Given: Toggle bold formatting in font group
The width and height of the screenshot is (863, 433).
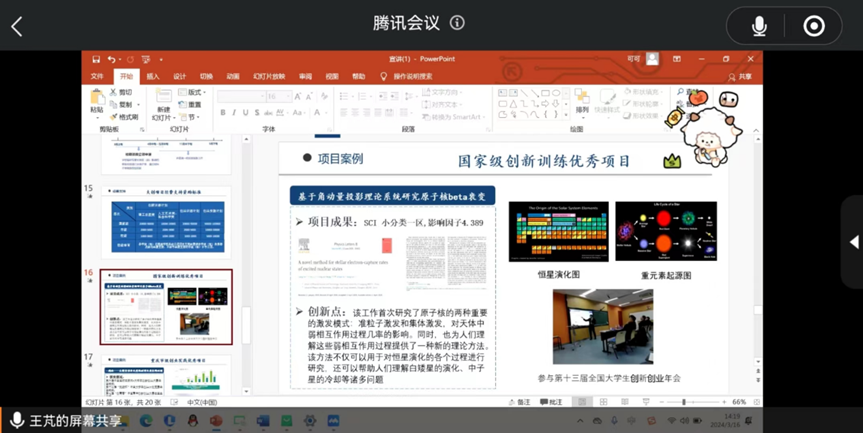Looking at the screenshot, I should click(x=222, y=113).
